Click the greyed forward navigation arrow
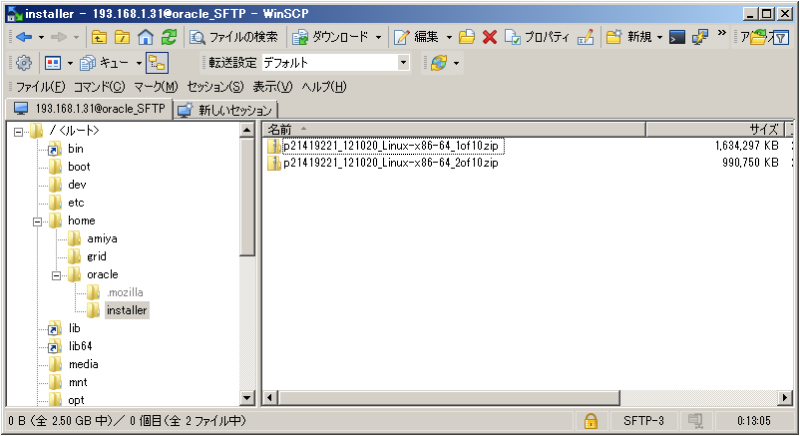The width and height of the screenshot is (800, 436). click(59, 37)
